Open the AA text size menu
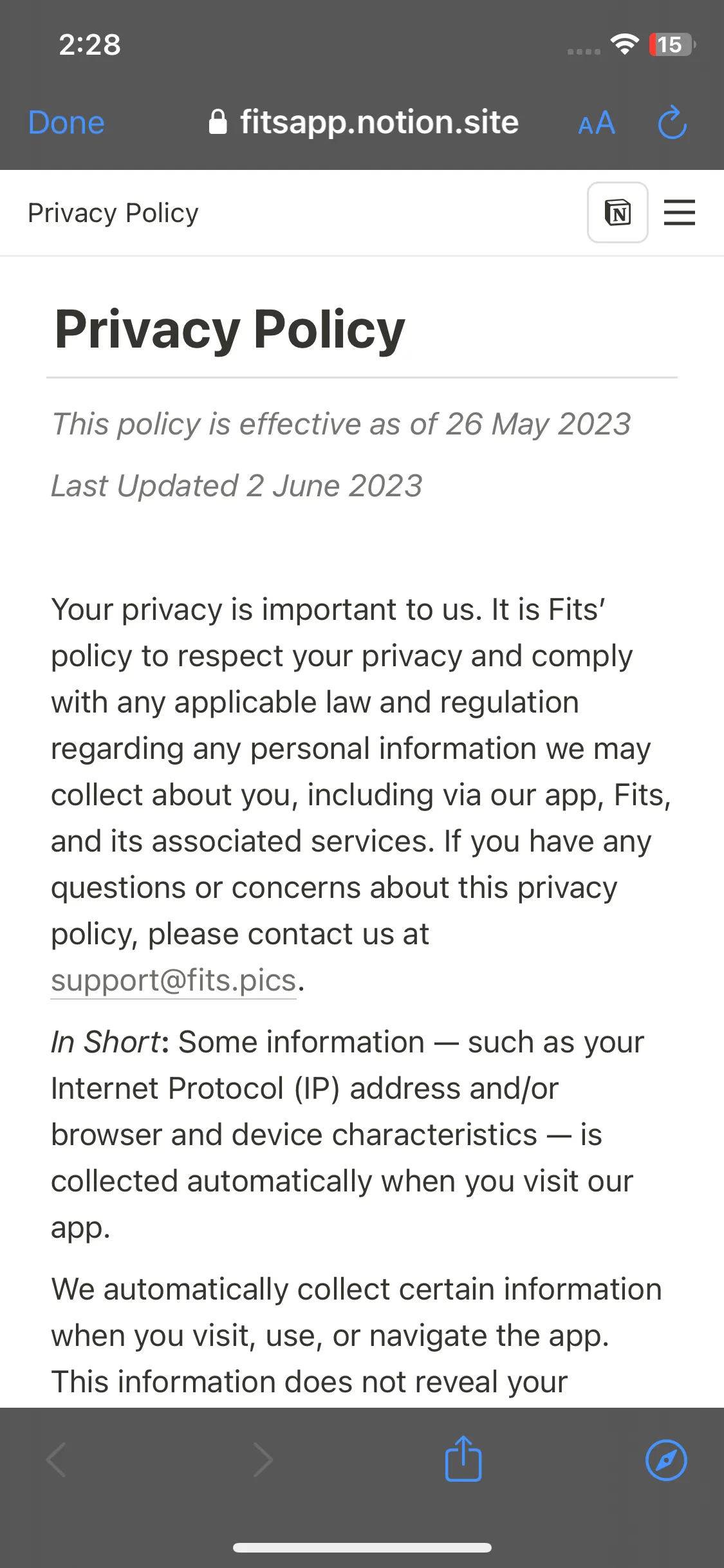The width and height of the screenshot is (724, 1568). tap(597, 122)
